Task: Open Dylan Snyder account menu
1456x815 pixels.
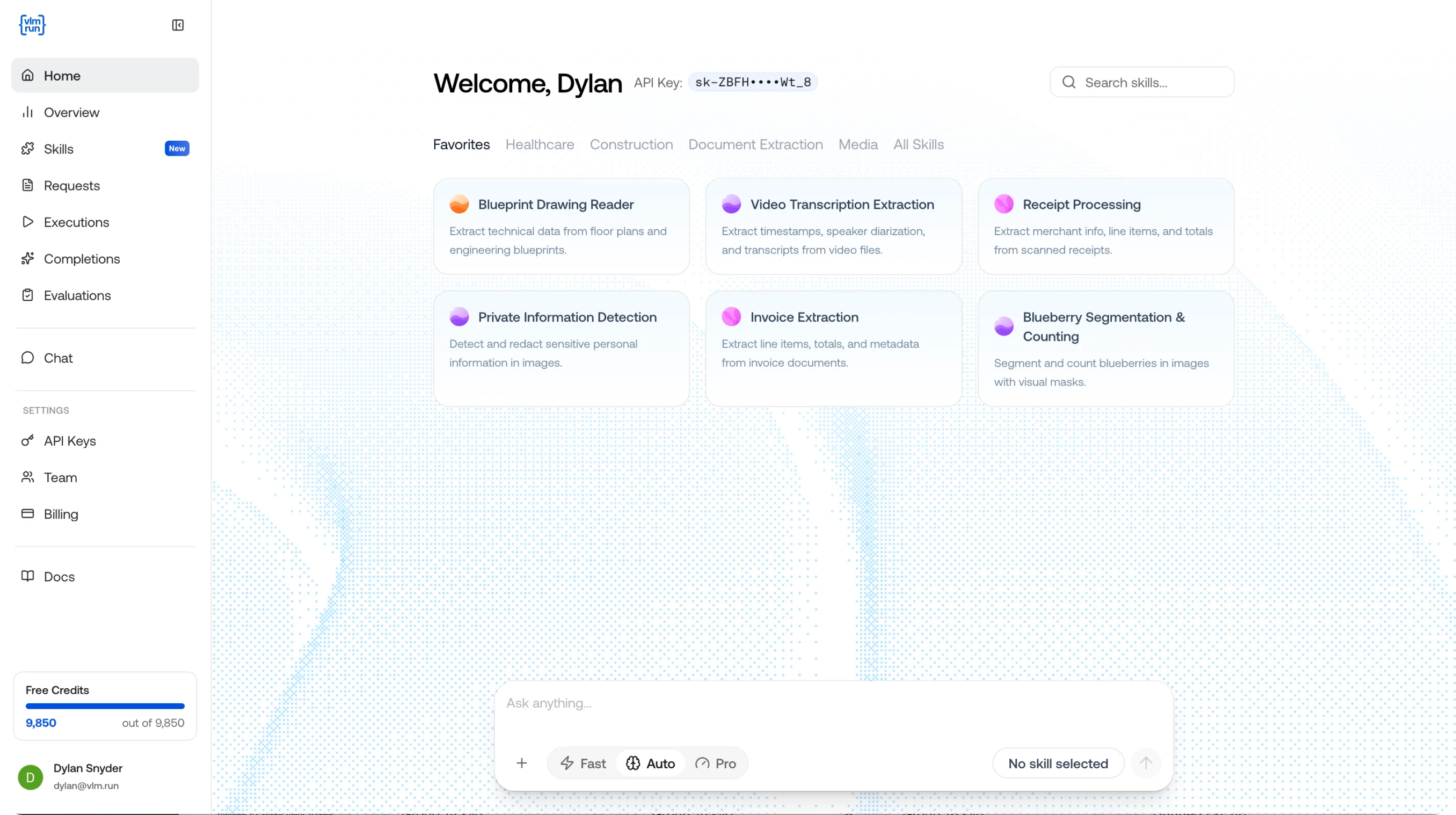Action: pos(105,776)
